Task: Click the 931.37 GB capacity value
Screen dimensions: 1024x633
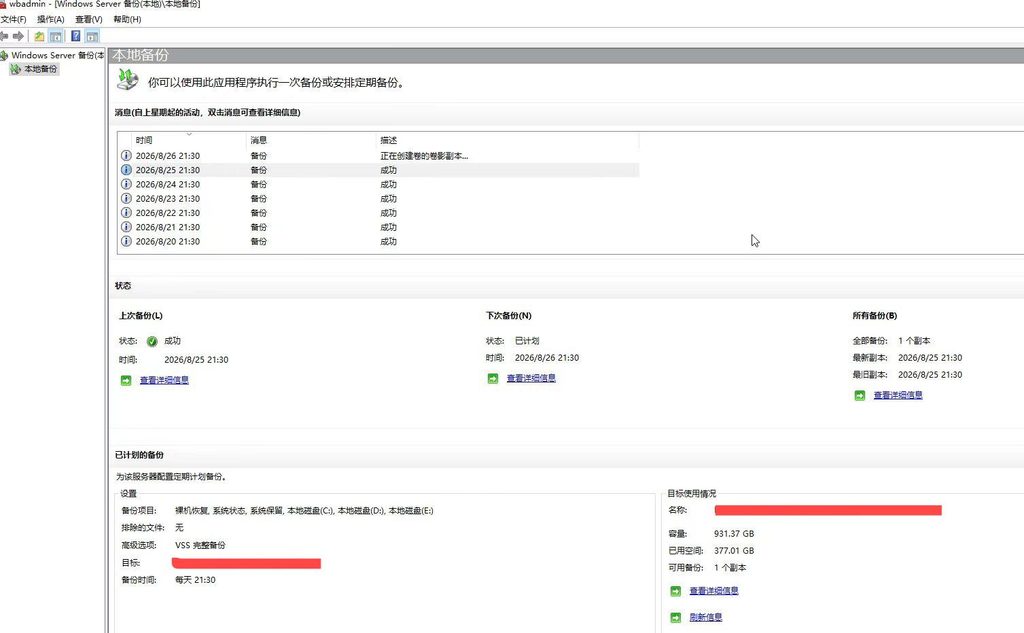Action: coord(734,534)
